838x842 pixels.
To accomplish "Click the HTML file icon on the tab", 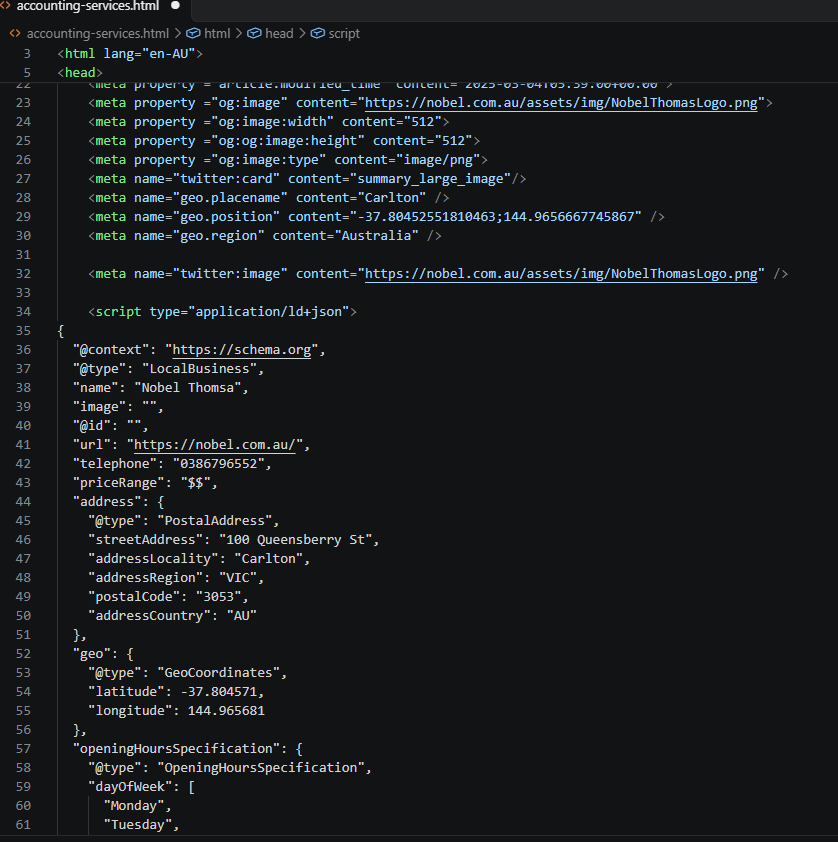I will pyautogui.click(x=5, y=6).
